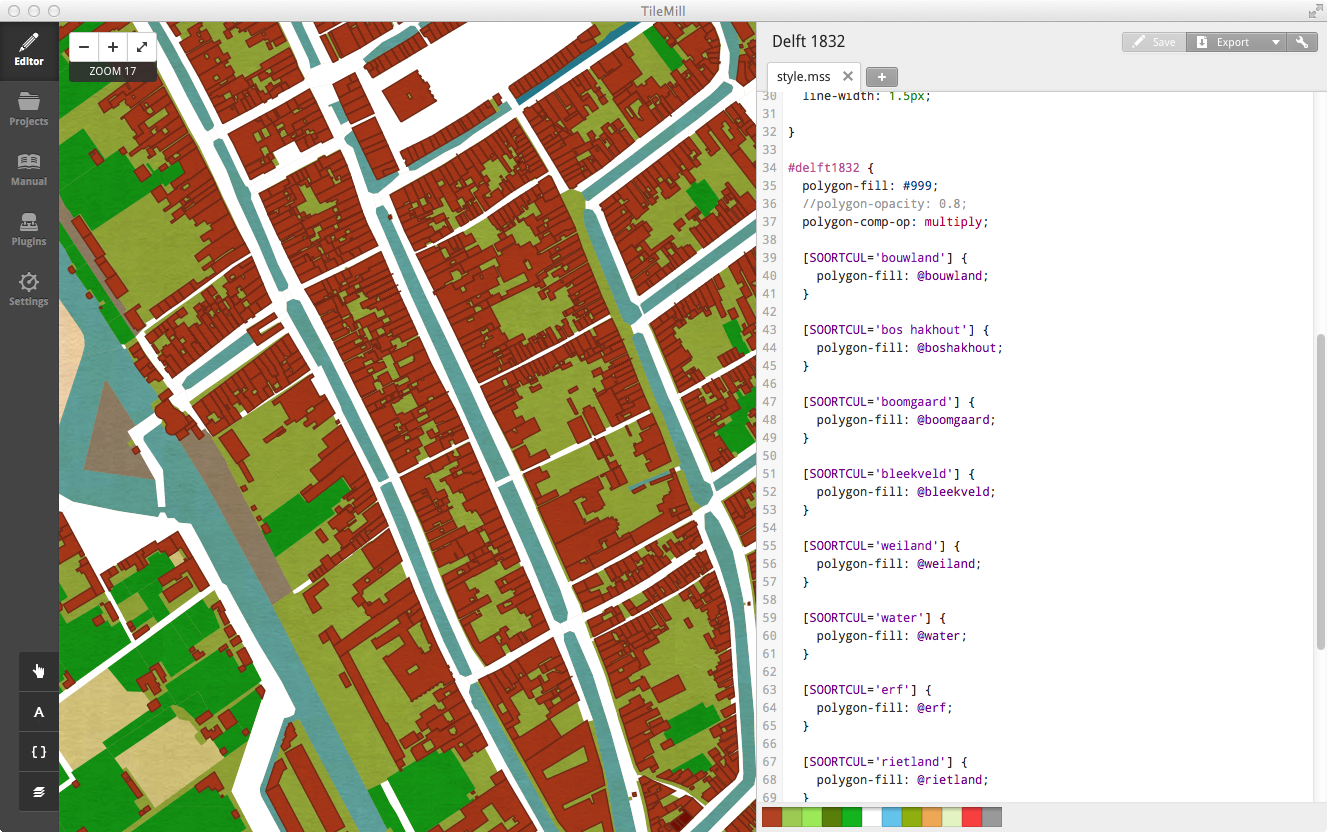
Task: Expand the Export dropdown arrow
Action: pos(1275,42)
